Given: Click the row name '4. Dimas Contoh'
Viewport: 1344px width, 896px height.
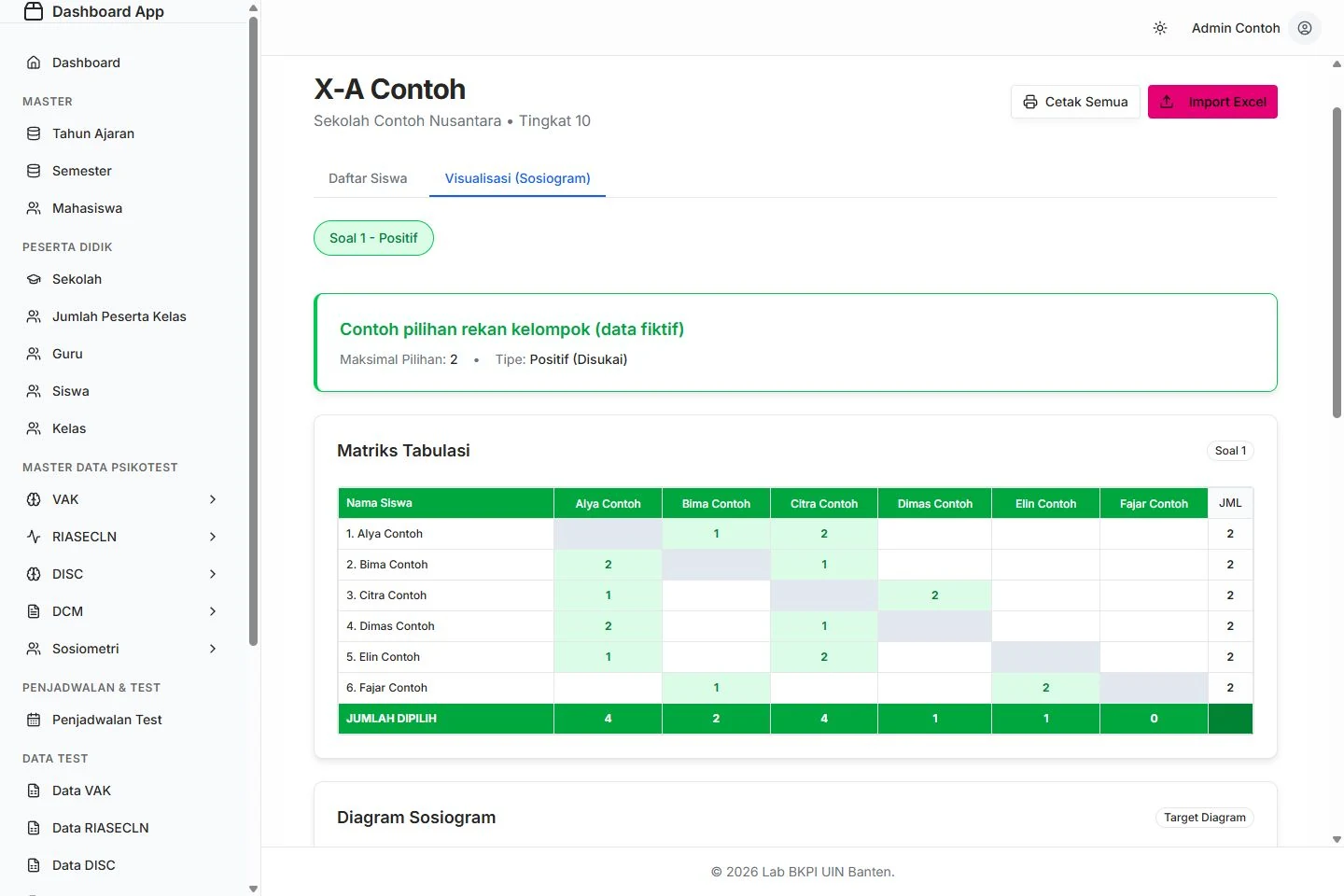Looking at the screenshot, I should [x=390, y=626].
